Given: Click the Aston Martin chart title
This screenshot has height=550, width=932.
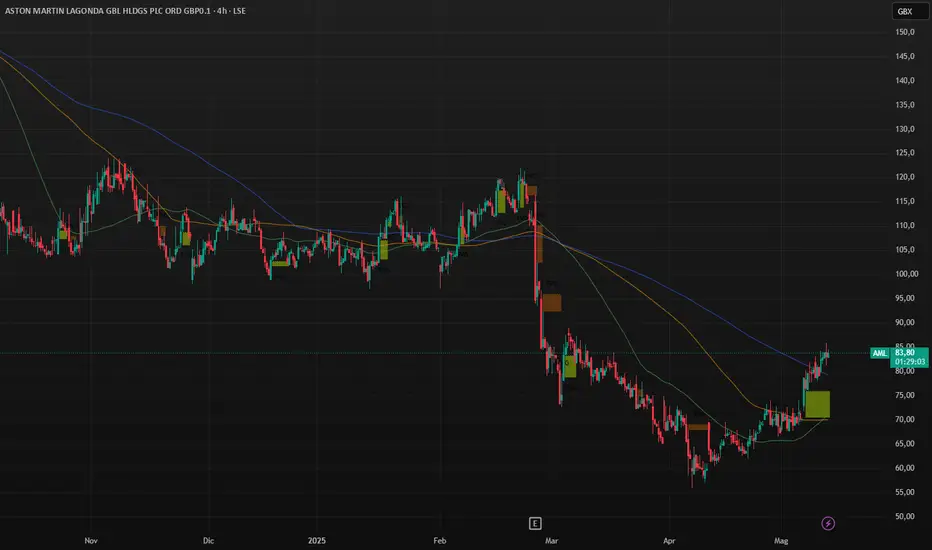Looking at the screenshot, I should pyautogui.click(x=125, y=11).
